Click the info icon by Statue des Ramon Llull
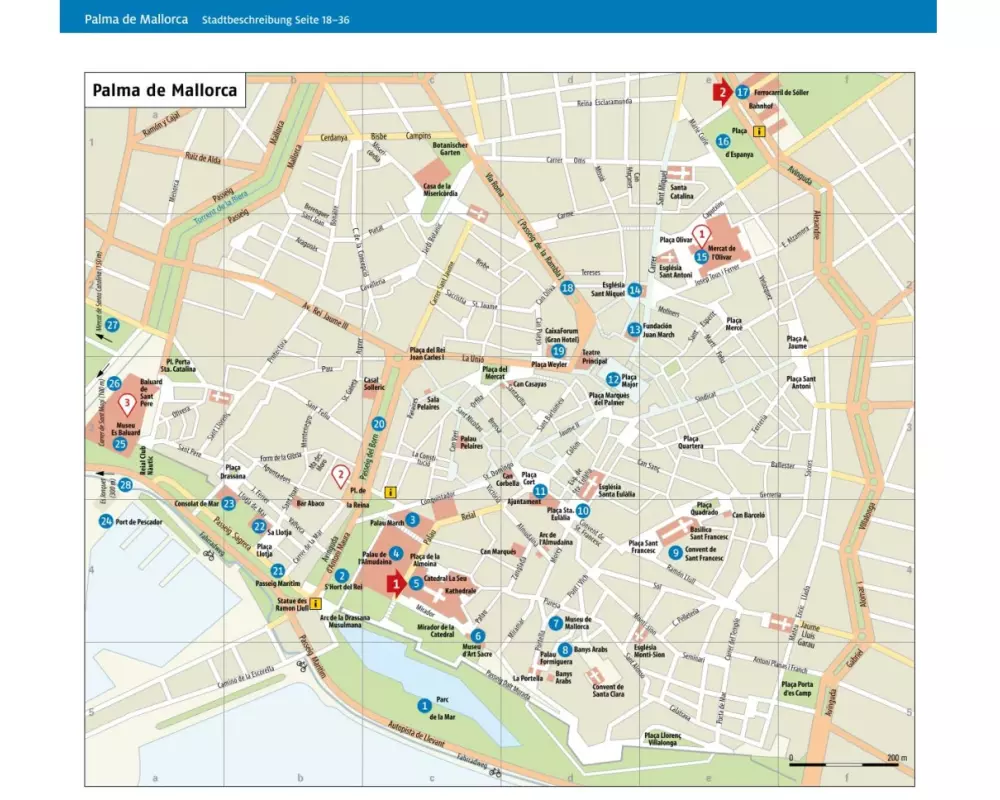 pyautogui.click(x=315, y=603)
